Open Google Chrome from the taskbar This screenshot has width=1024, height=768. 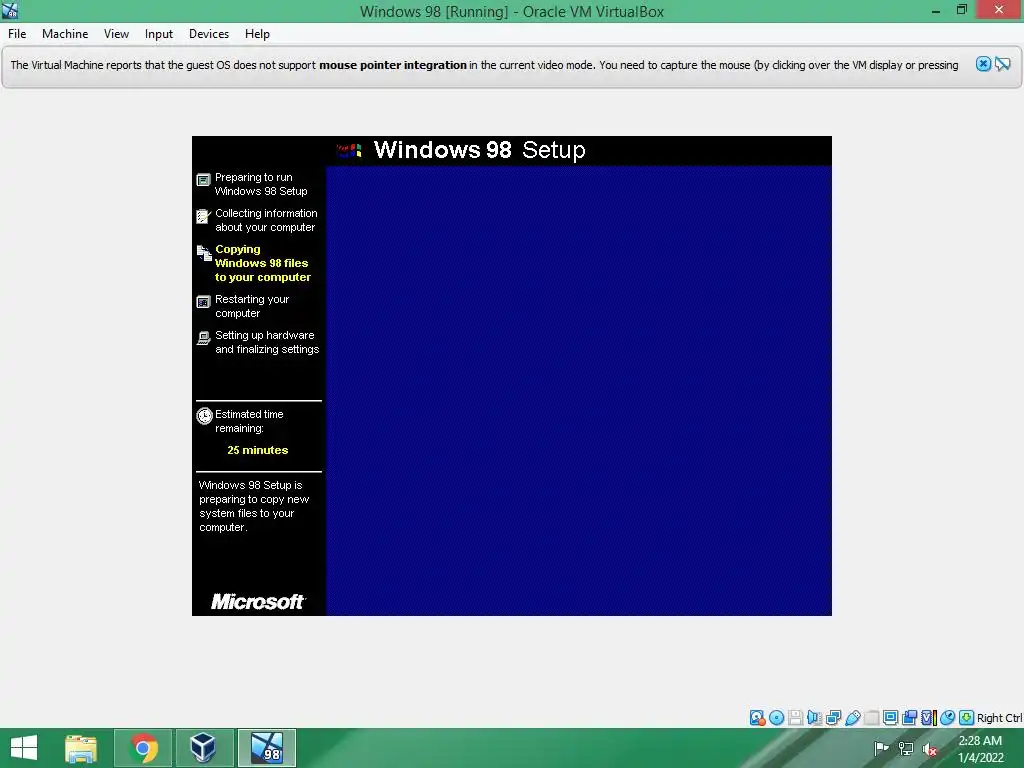[x=144, y=748]
